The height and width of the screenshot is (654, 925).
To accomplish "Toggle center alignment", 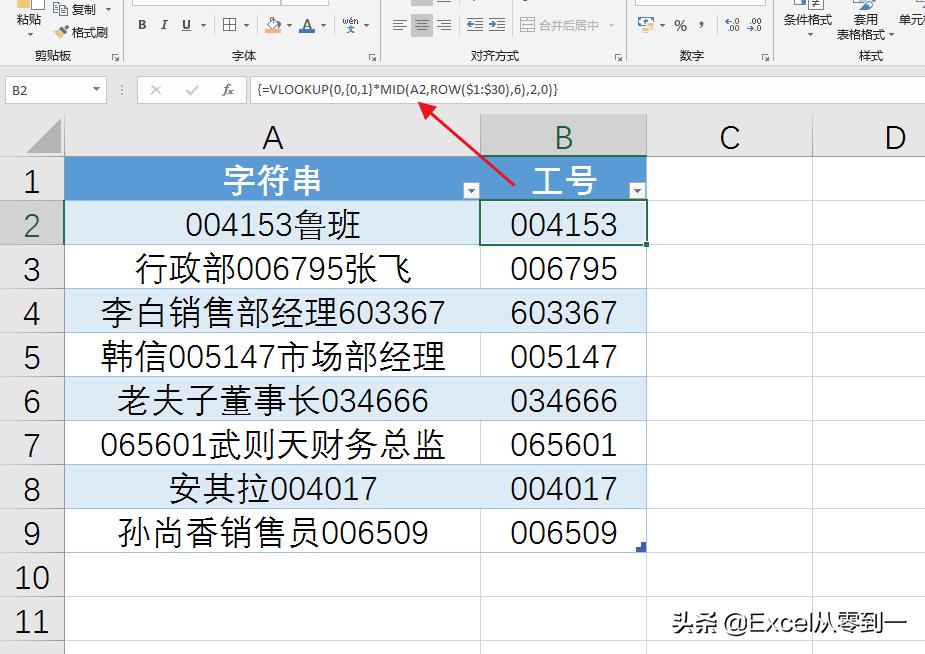I will 424,24.
